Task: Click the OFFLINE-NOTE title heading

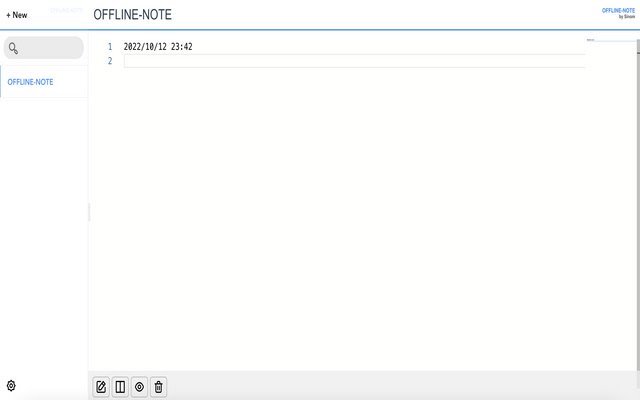Action: pos(132,15)
